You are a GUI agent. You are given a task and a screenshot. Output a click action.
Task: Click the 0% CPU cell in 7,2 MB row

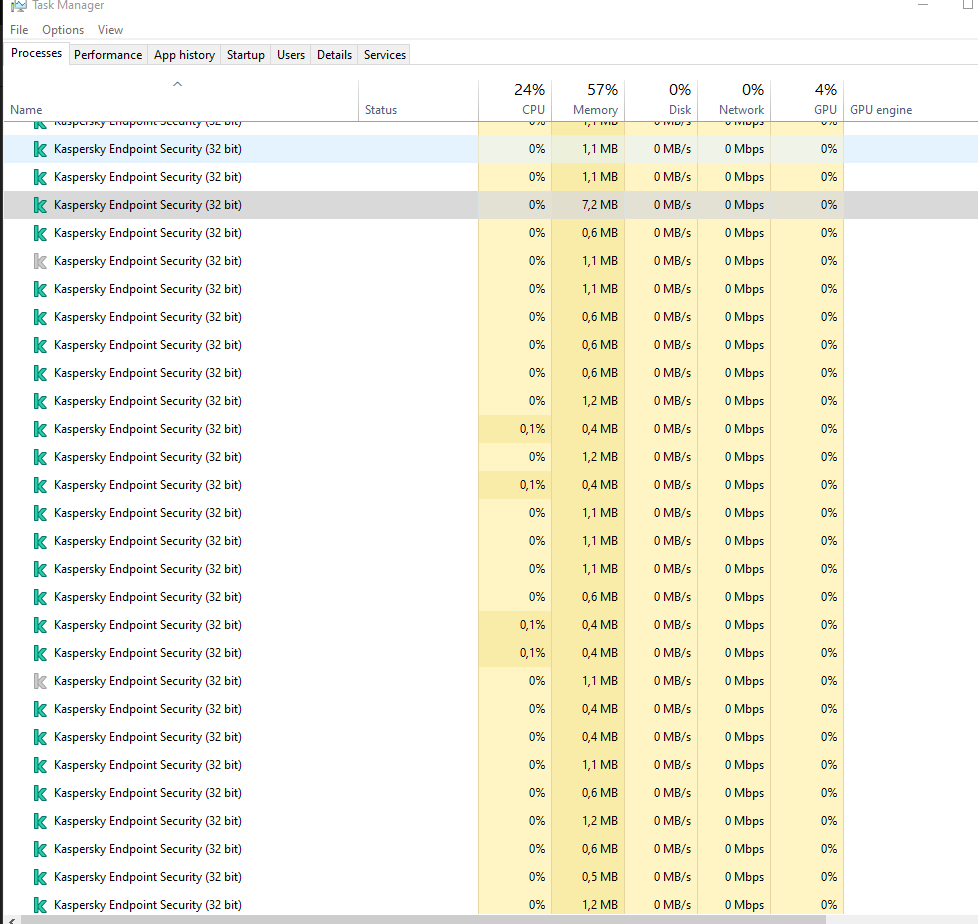515,205
